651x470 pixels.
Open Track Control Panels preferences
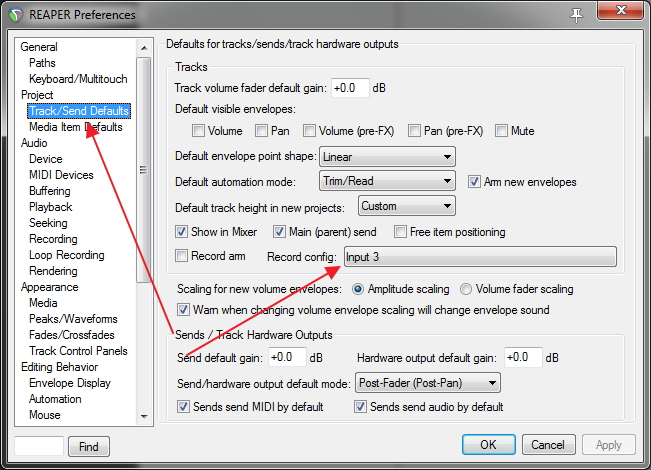pos(78,351)
